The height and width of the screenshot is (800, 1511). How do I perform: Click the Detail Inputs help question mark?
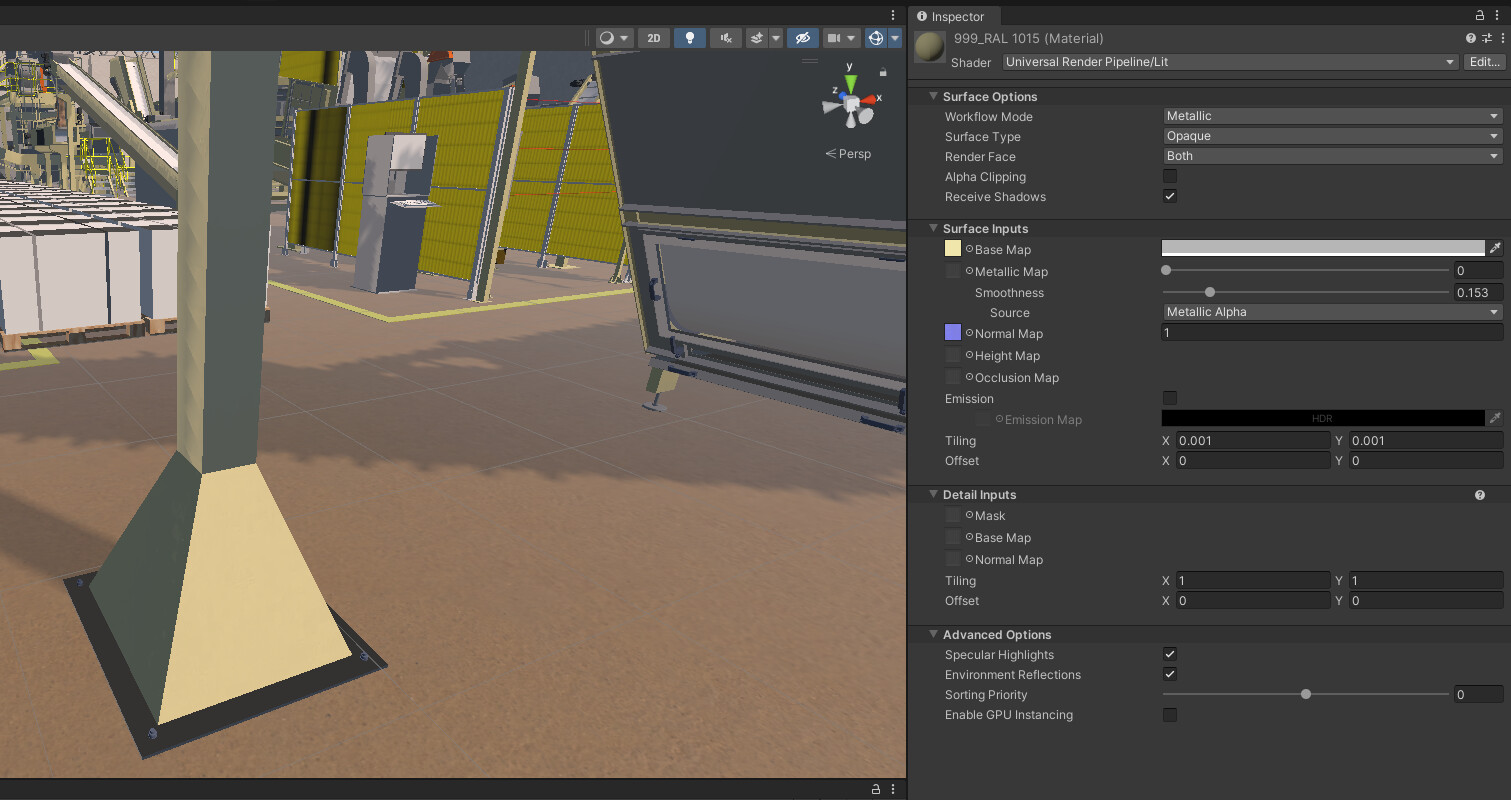pos(1479,494)
